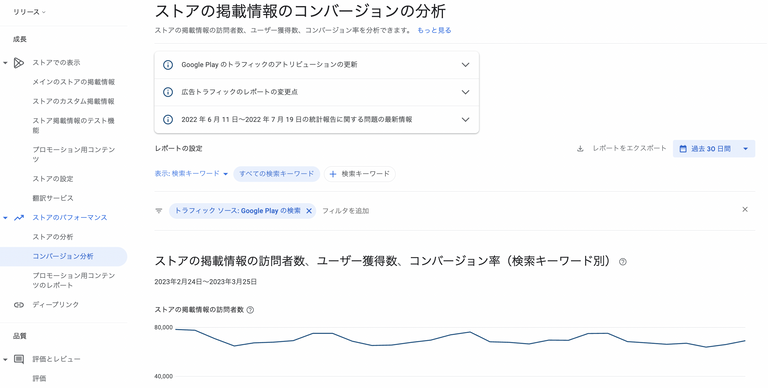Click the review icon beside 評価とレビュー
The image size is (768, 388).
(19, 359)
